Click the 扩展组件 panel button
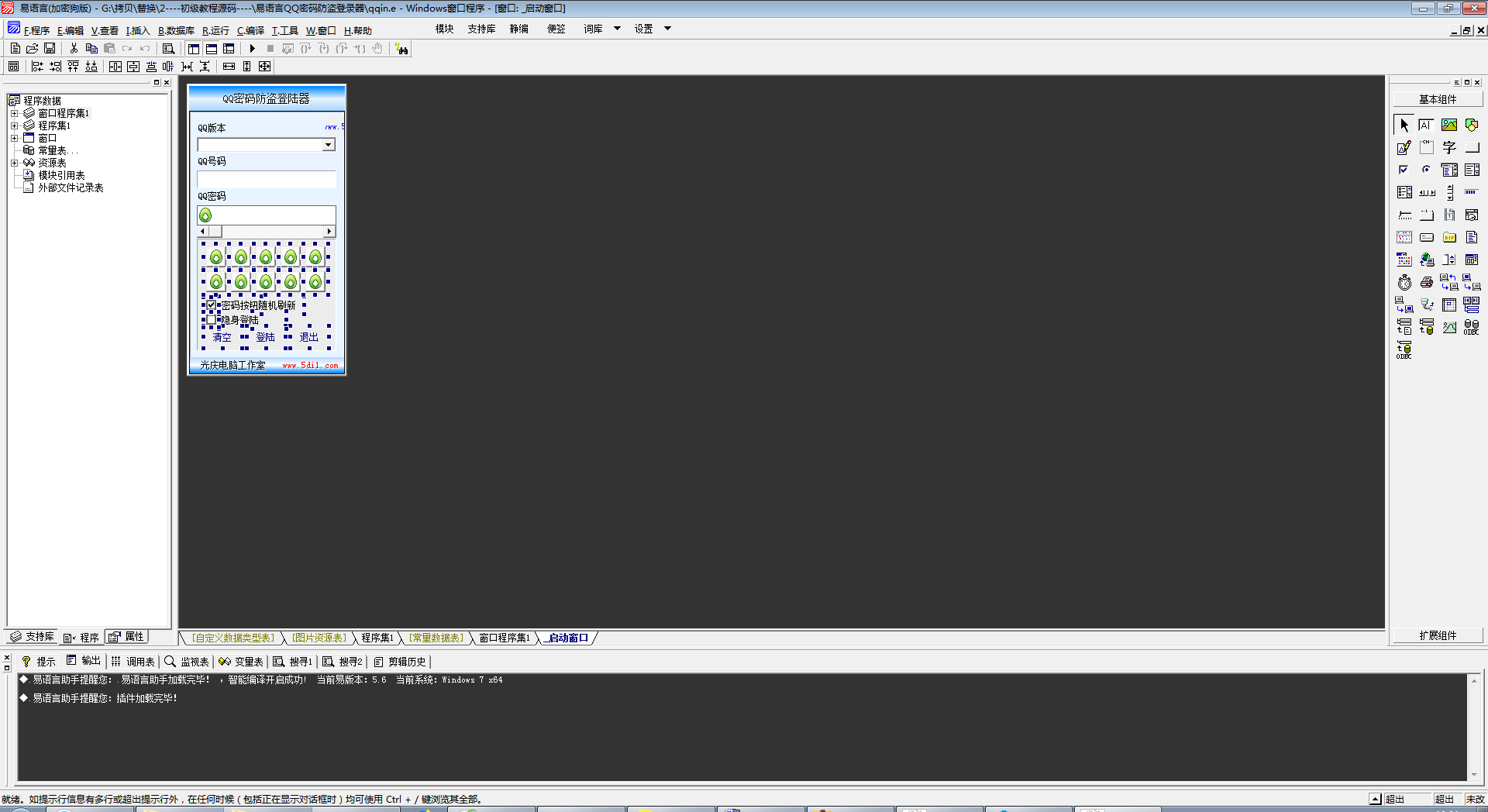This screenshot has height=812, width=1488. tap(1438, 635)
